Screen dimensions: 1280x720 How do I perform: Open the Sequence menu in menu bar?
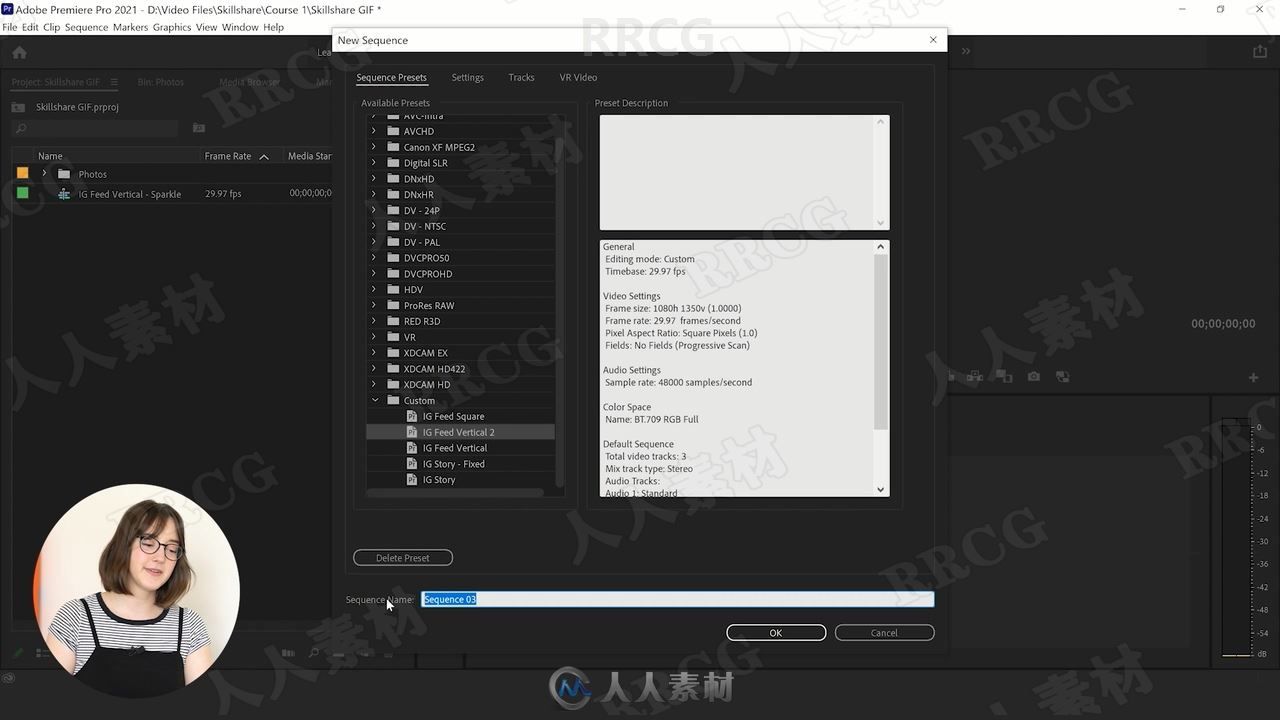click(86, 27)
